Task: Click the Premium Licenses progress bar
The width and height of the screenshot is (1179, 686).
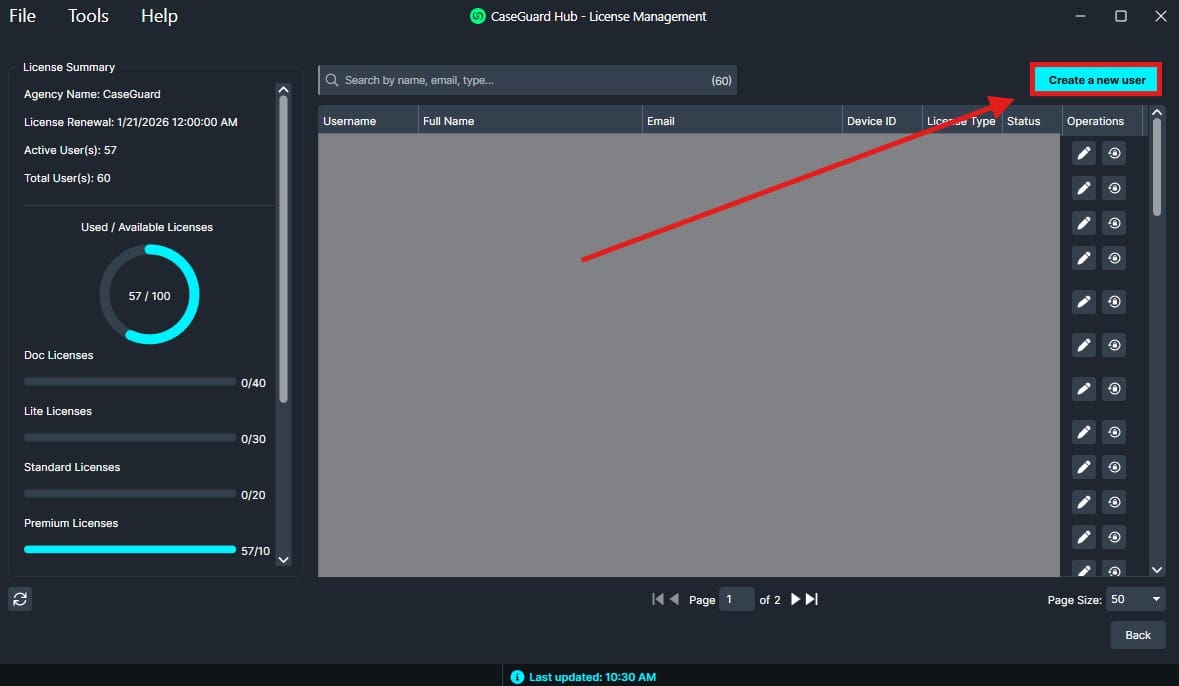Action: 129,548
